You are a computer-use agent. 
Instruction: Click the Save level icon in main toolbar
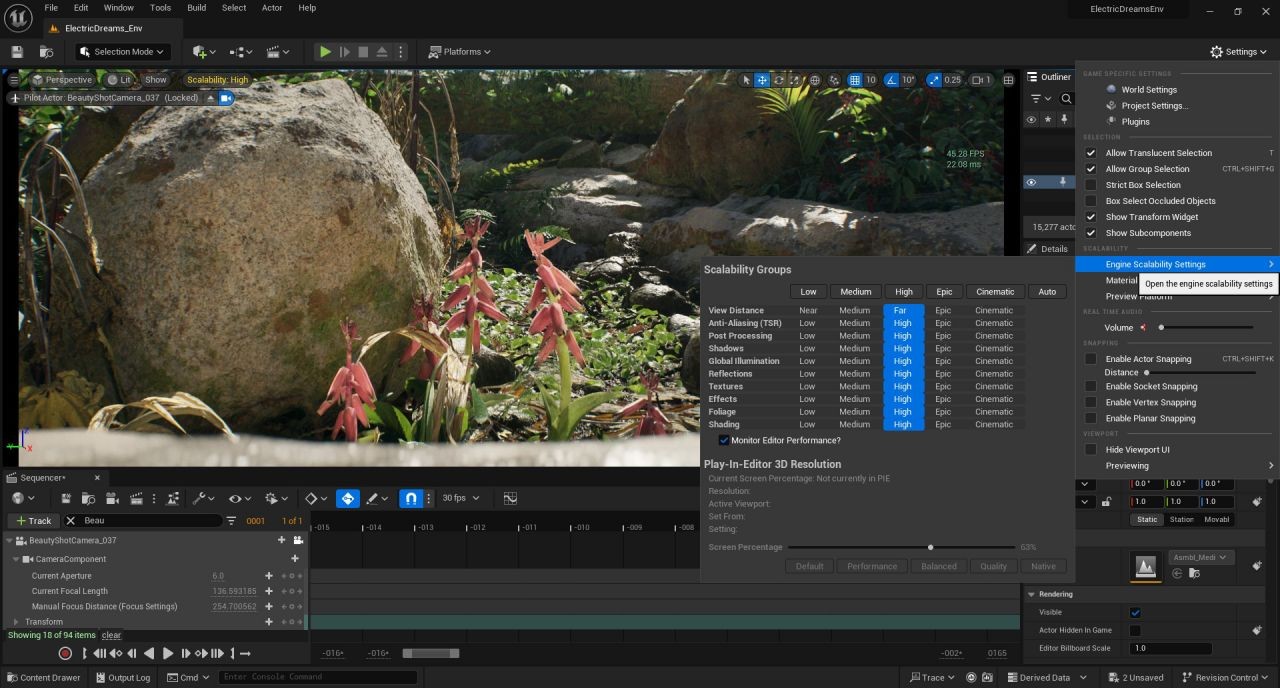point(17,52)
